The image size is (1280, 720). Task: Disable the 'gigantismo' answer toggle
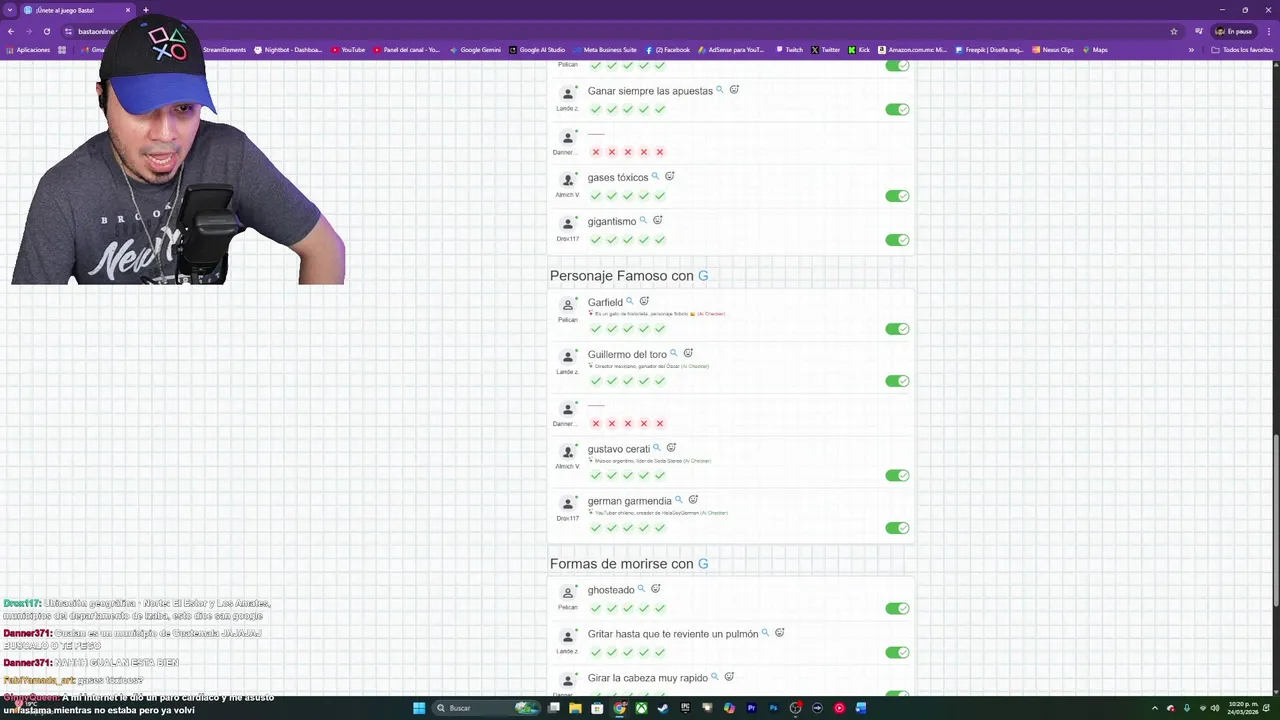pyautogui.click(x=897, y=240)
